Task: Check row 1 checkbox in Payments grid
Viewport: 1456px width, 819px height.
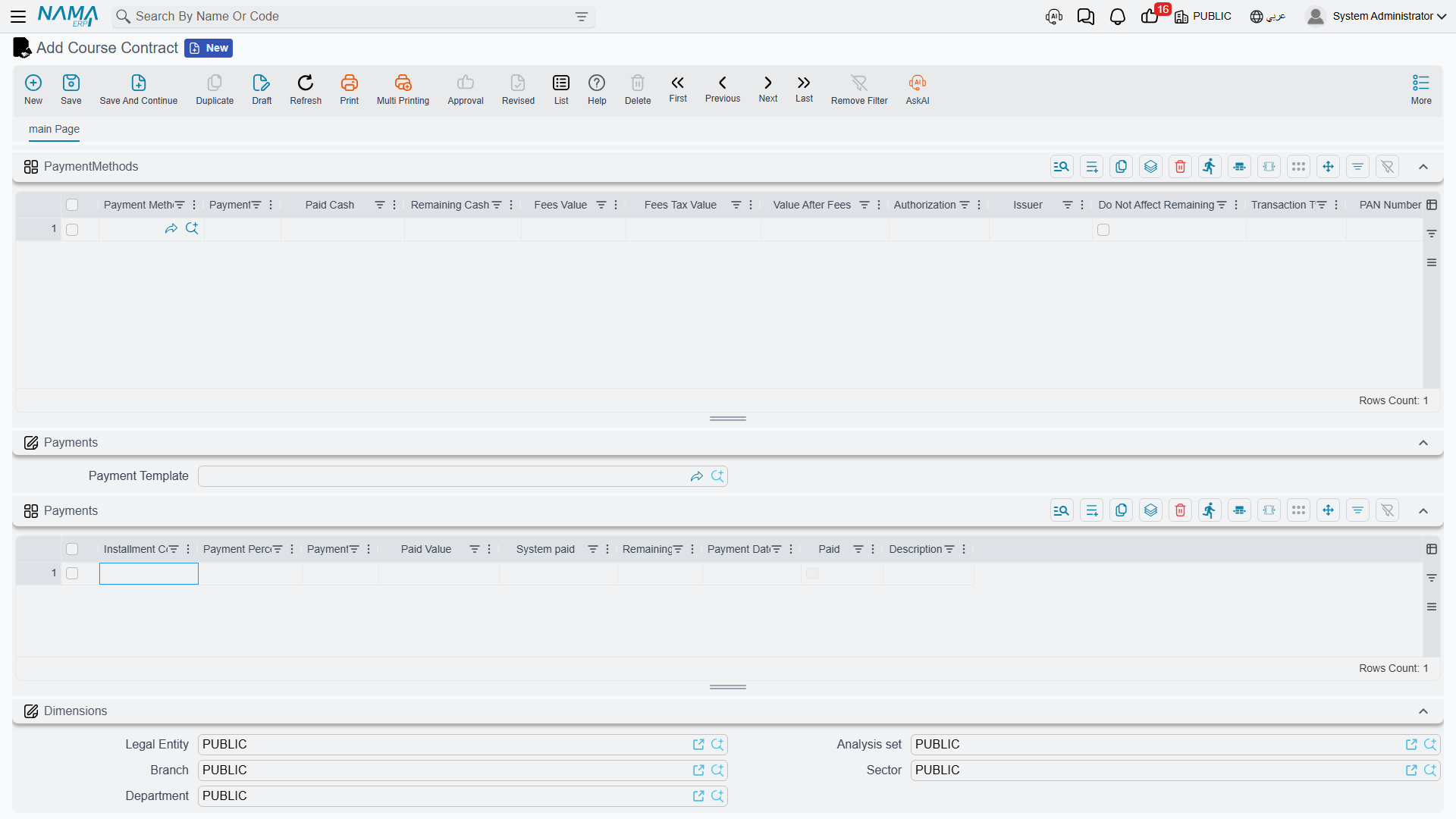Action: pos(72,573)
